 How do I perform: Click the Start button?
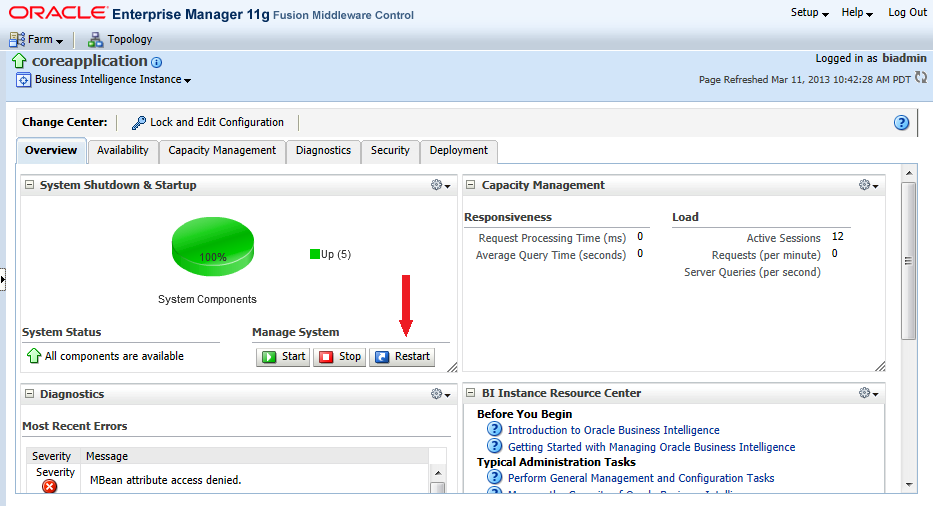pos(283,357)
